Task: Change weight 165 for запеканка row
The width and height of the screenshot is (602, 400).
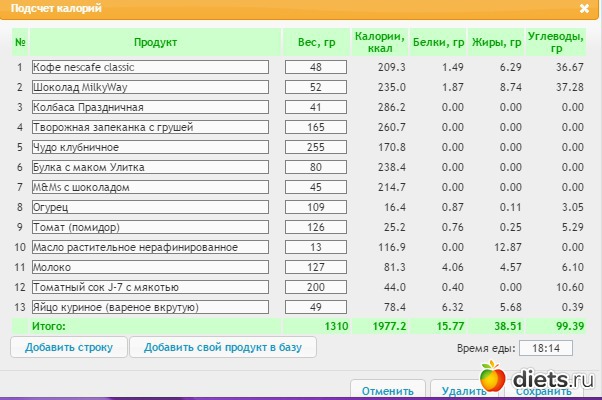Action: coord(316,127)
